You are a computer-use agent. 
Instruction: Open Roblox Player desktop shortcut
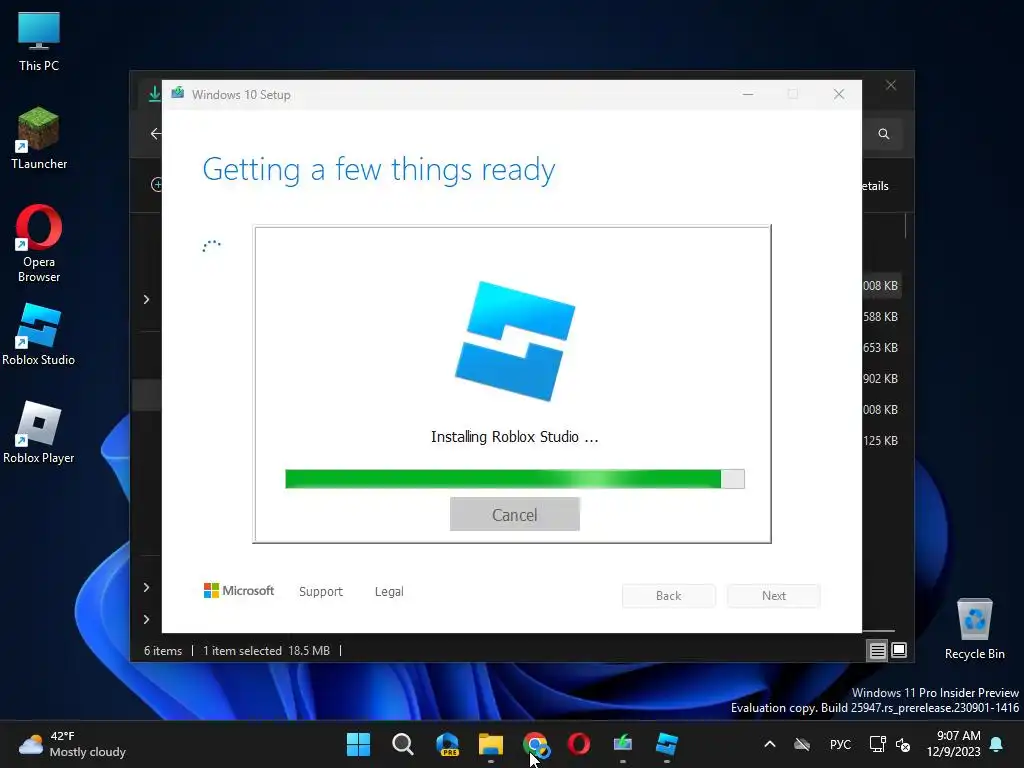(39, 433)
